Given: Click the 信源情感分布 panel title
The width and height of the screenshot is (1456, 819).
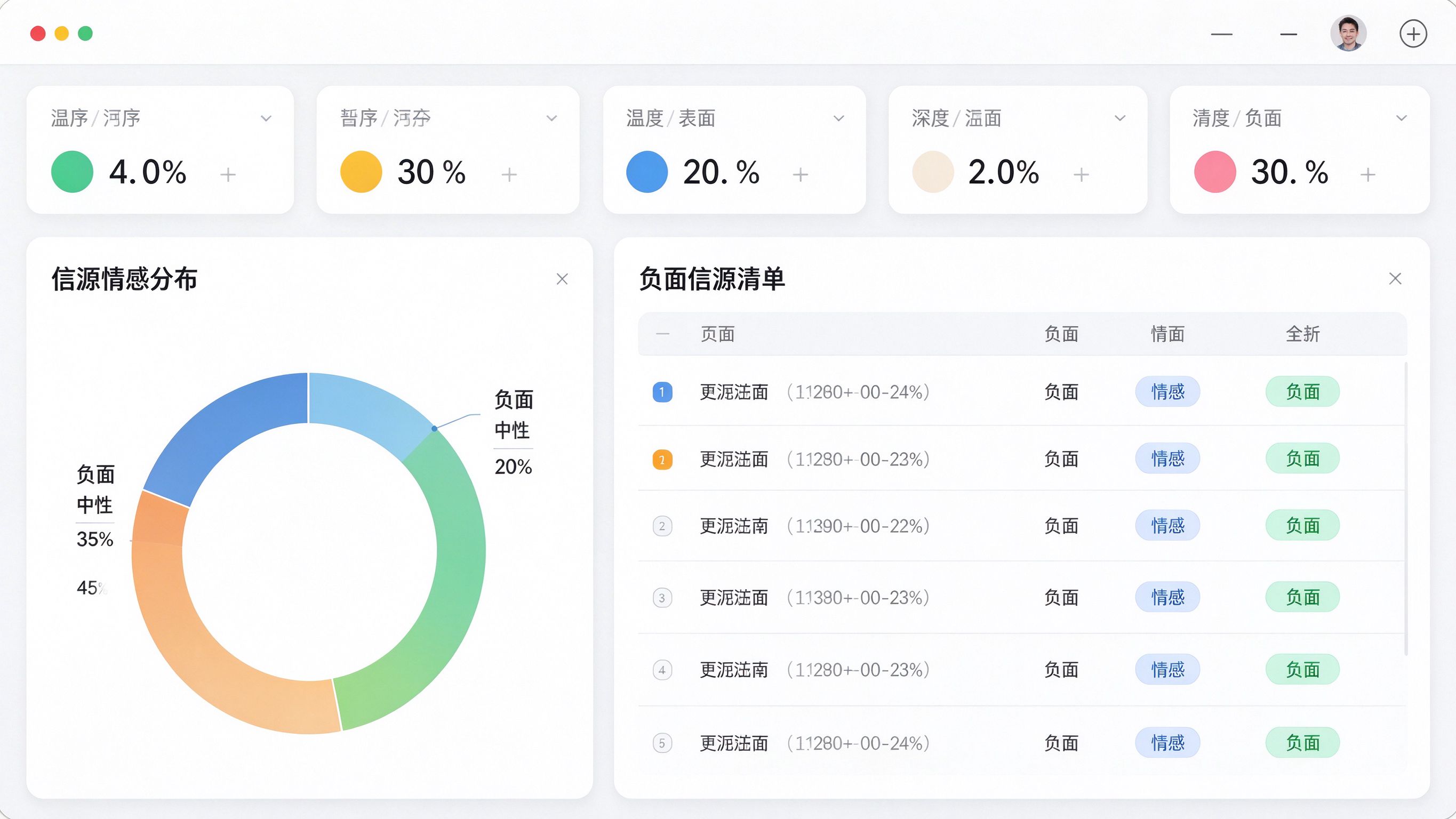Looking at the screenshot, I should pos(124,279).
